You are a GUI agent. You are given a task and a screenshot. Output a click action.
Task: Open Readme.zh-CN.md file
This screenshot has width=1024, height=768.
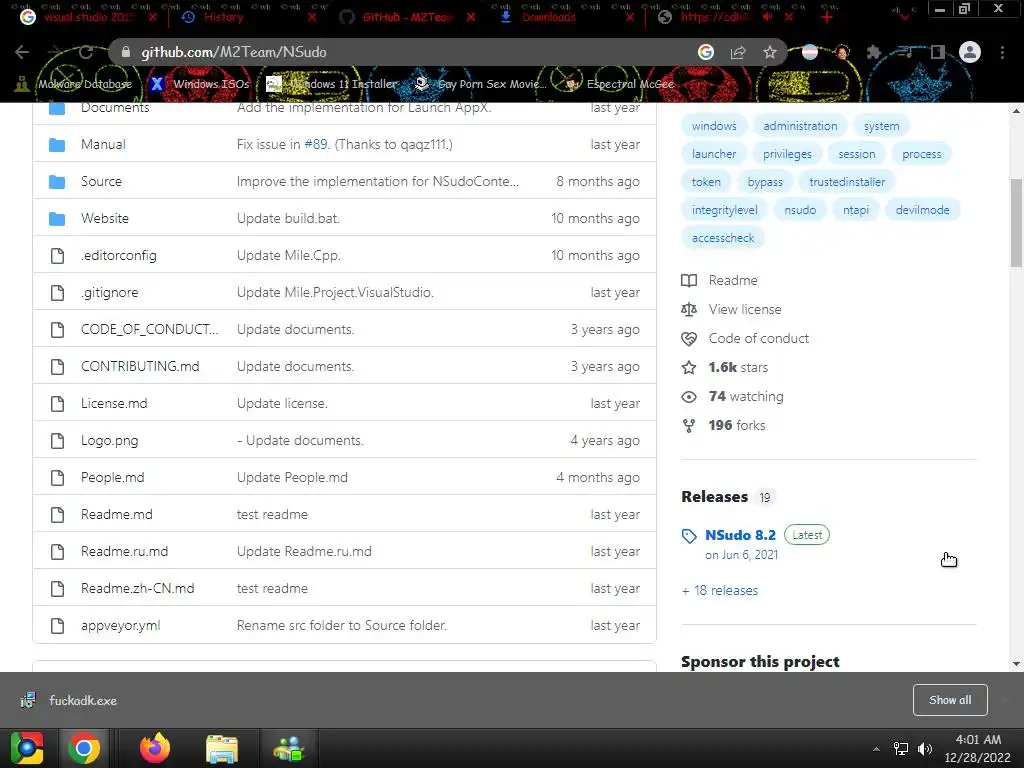(x=137, y=588)
